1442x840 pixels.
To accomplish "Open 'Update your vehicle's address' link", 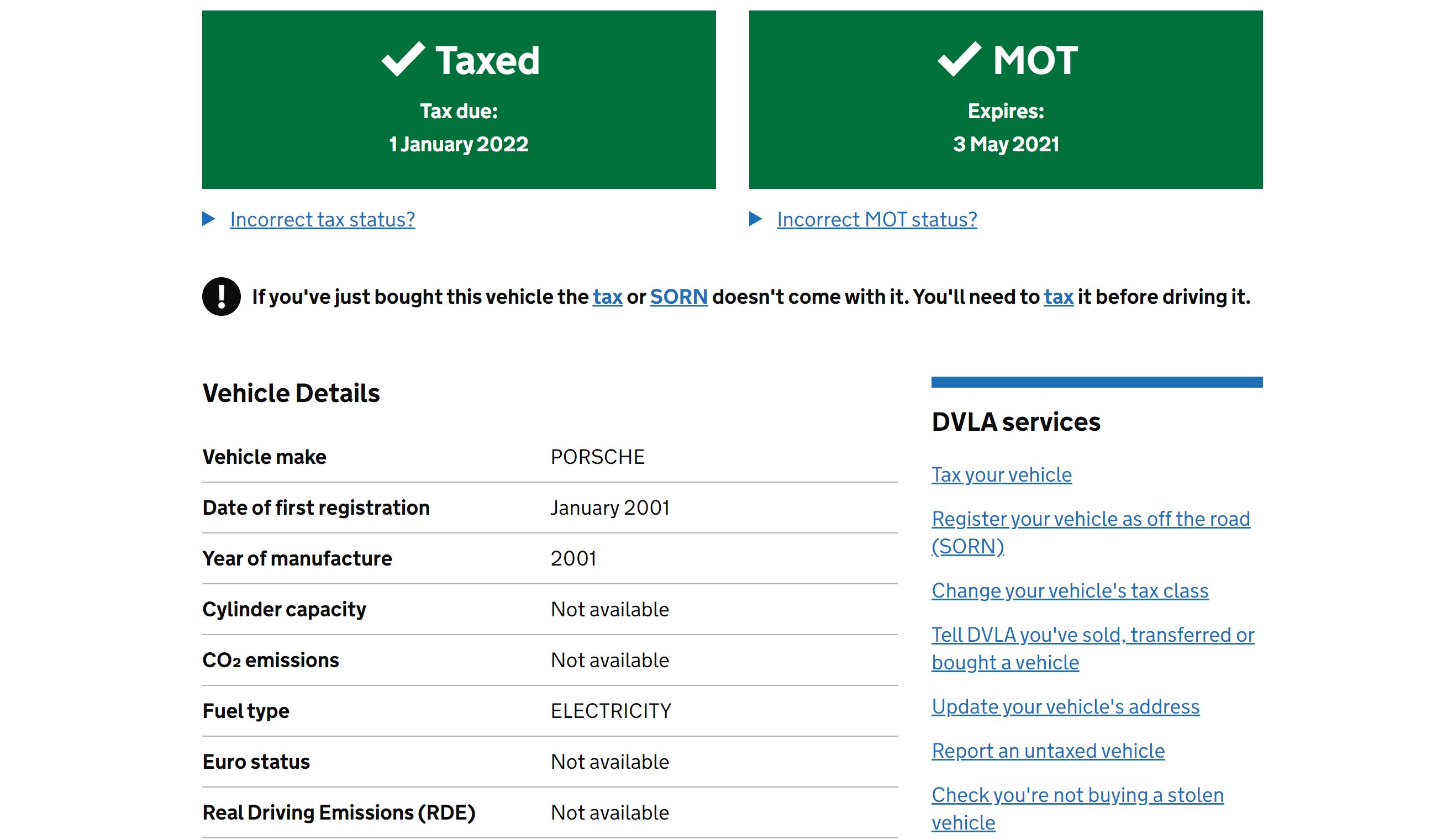I will click(x=1065, y=707).
